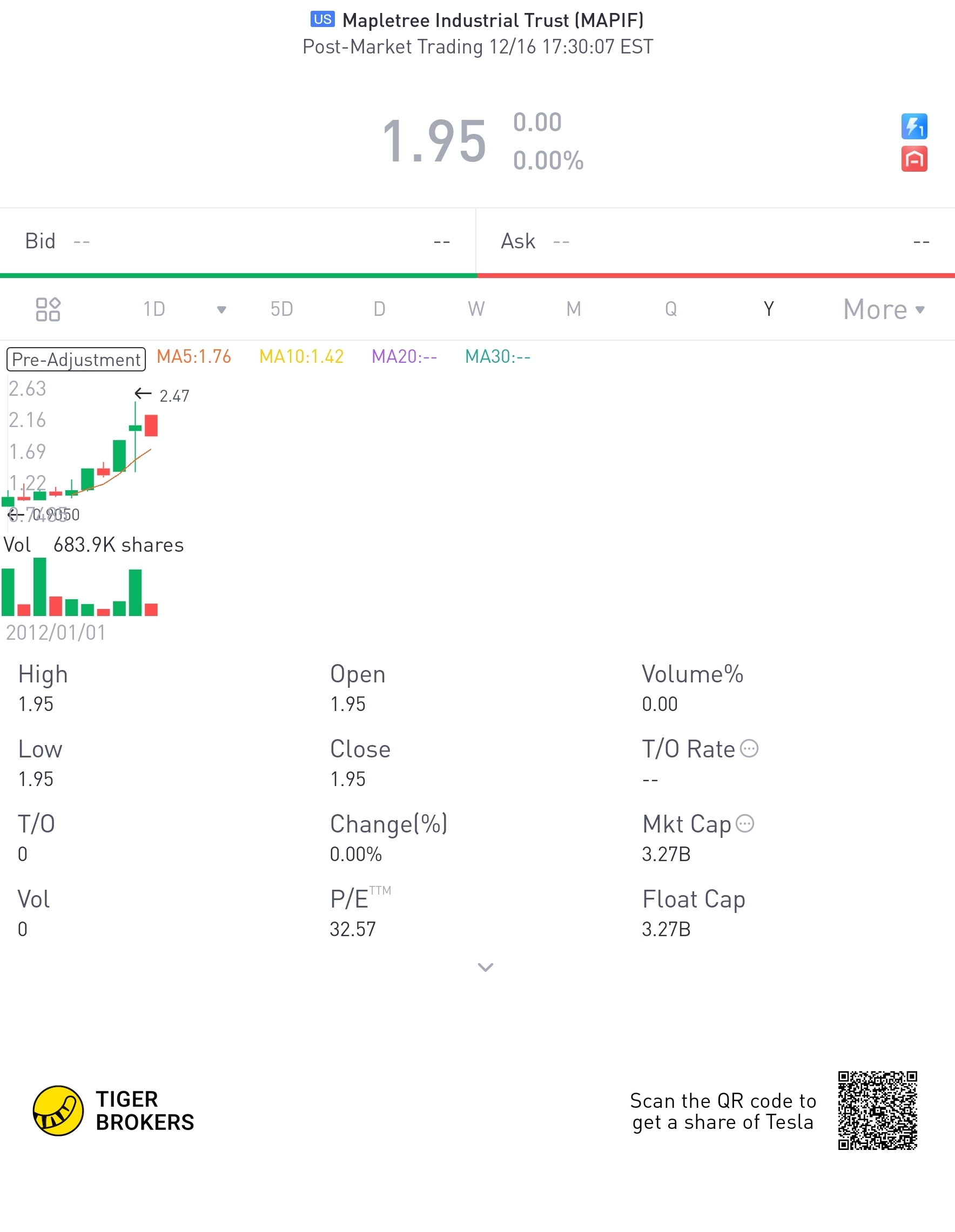955x1232 pixels.
Task: Open the chart layout grid icon
Action: click(x=48, y=309)
